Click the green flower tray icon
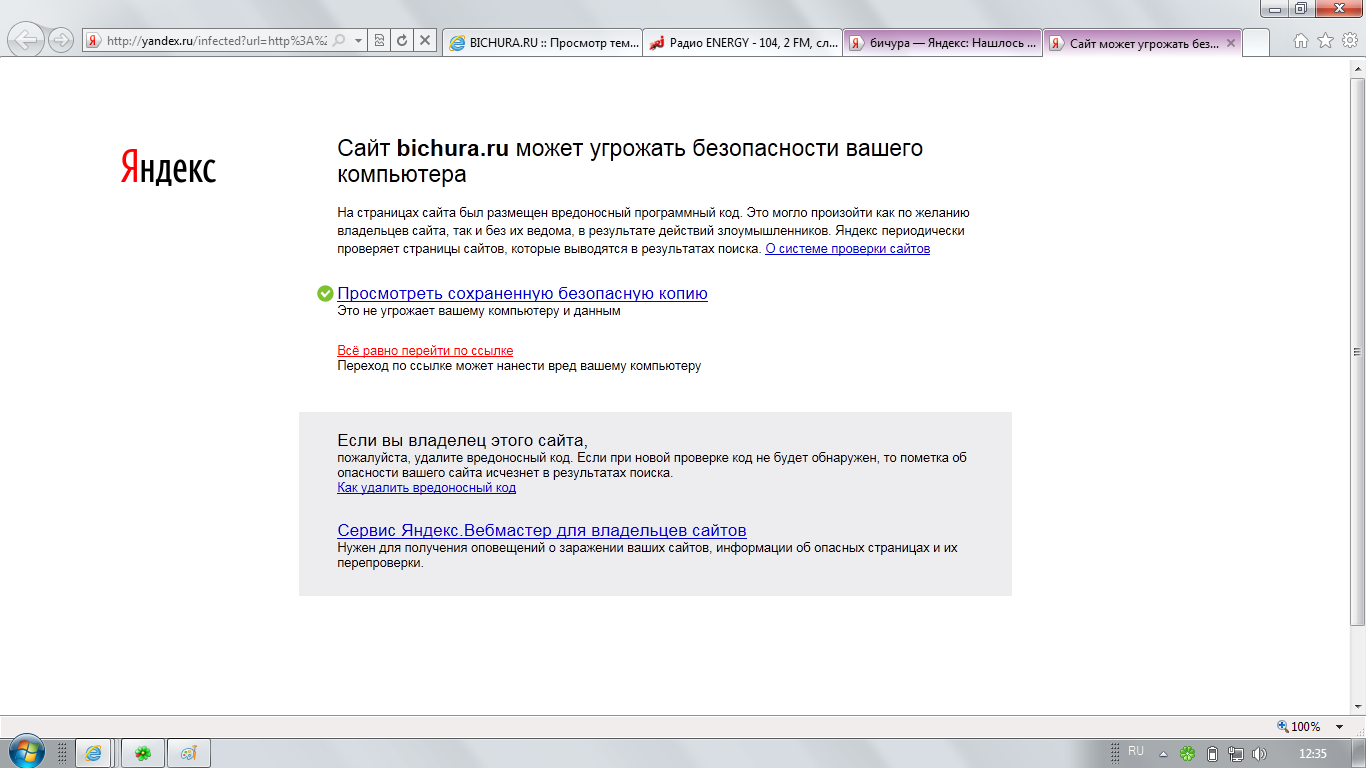Screen dimensions: 1366x768 pyautogui.click(x=1188, y=753)
